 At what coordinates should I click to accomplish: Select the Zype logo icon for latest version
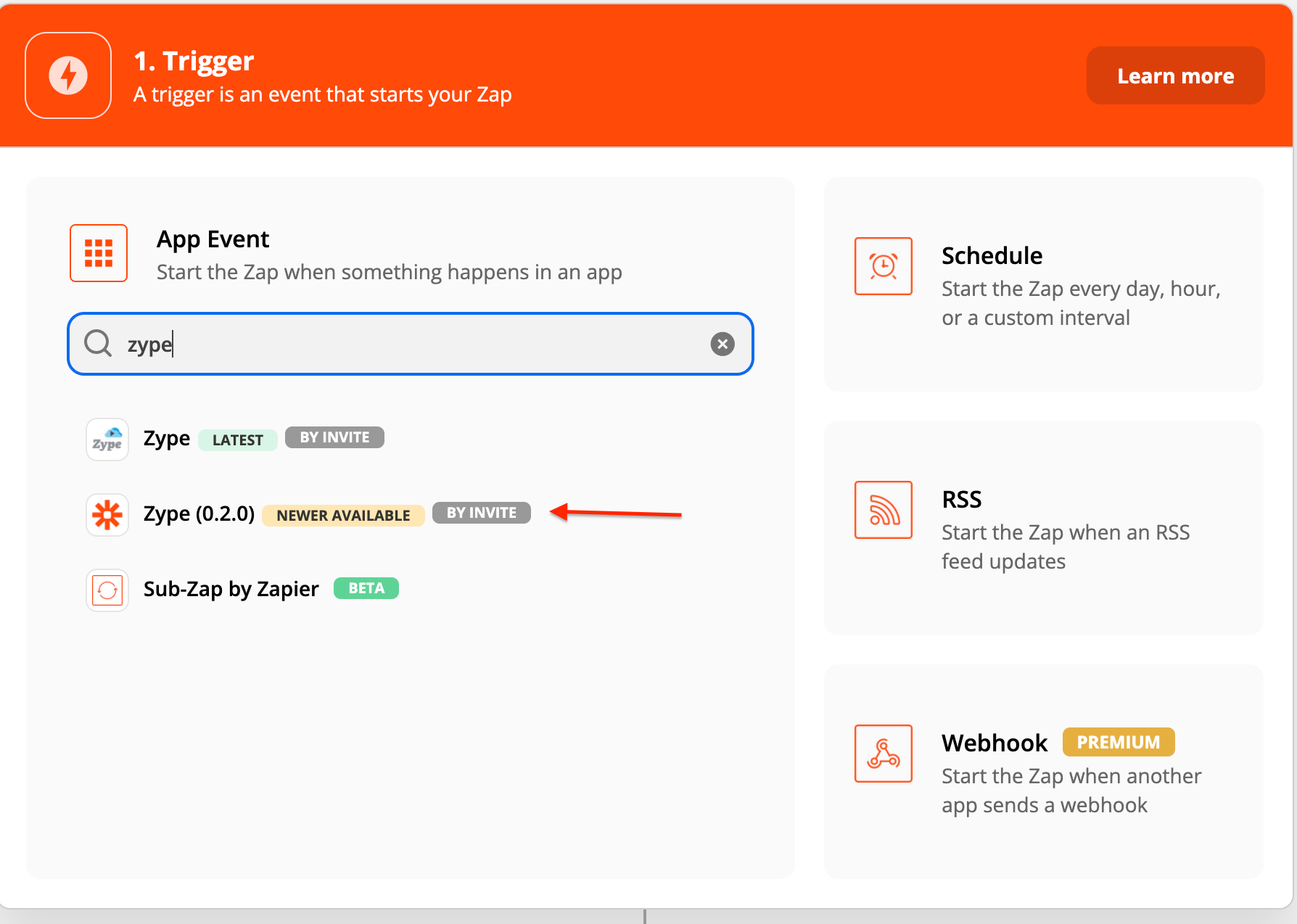107,440
